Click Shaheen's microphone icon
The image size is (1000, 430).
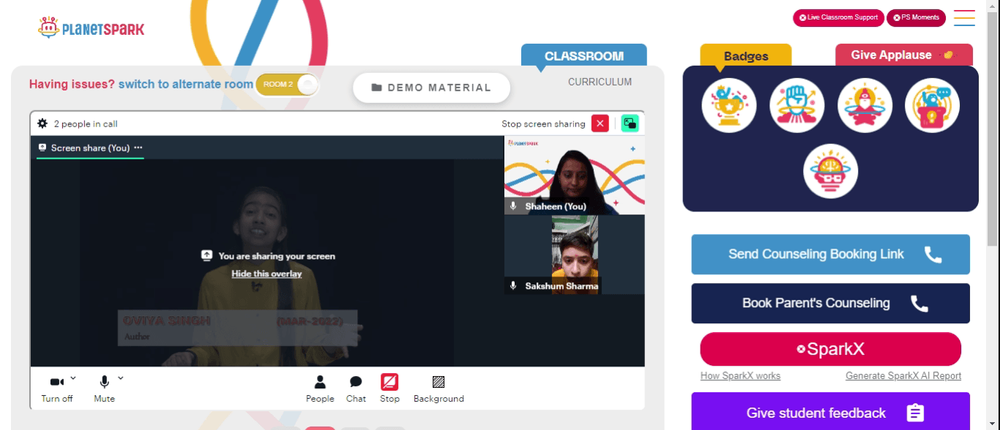tap(513, 206)
